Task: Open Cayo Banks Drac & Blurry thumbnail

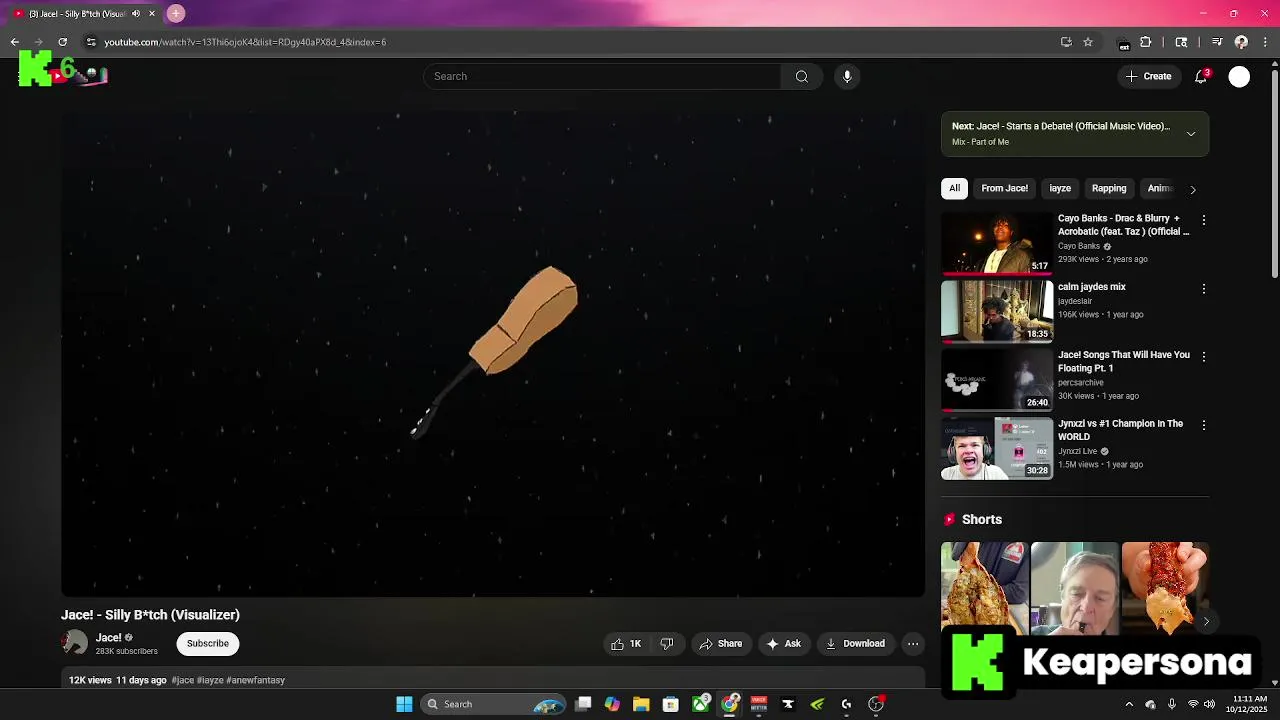Action: point(997,243)
